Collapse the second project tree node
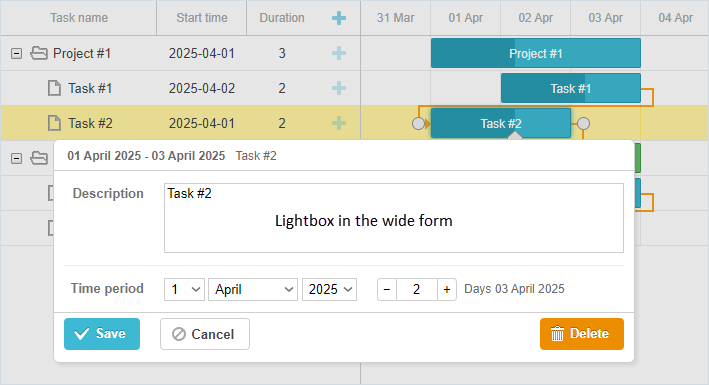The image size is (709, 385). pyautogui.click(x=16, y=158)
